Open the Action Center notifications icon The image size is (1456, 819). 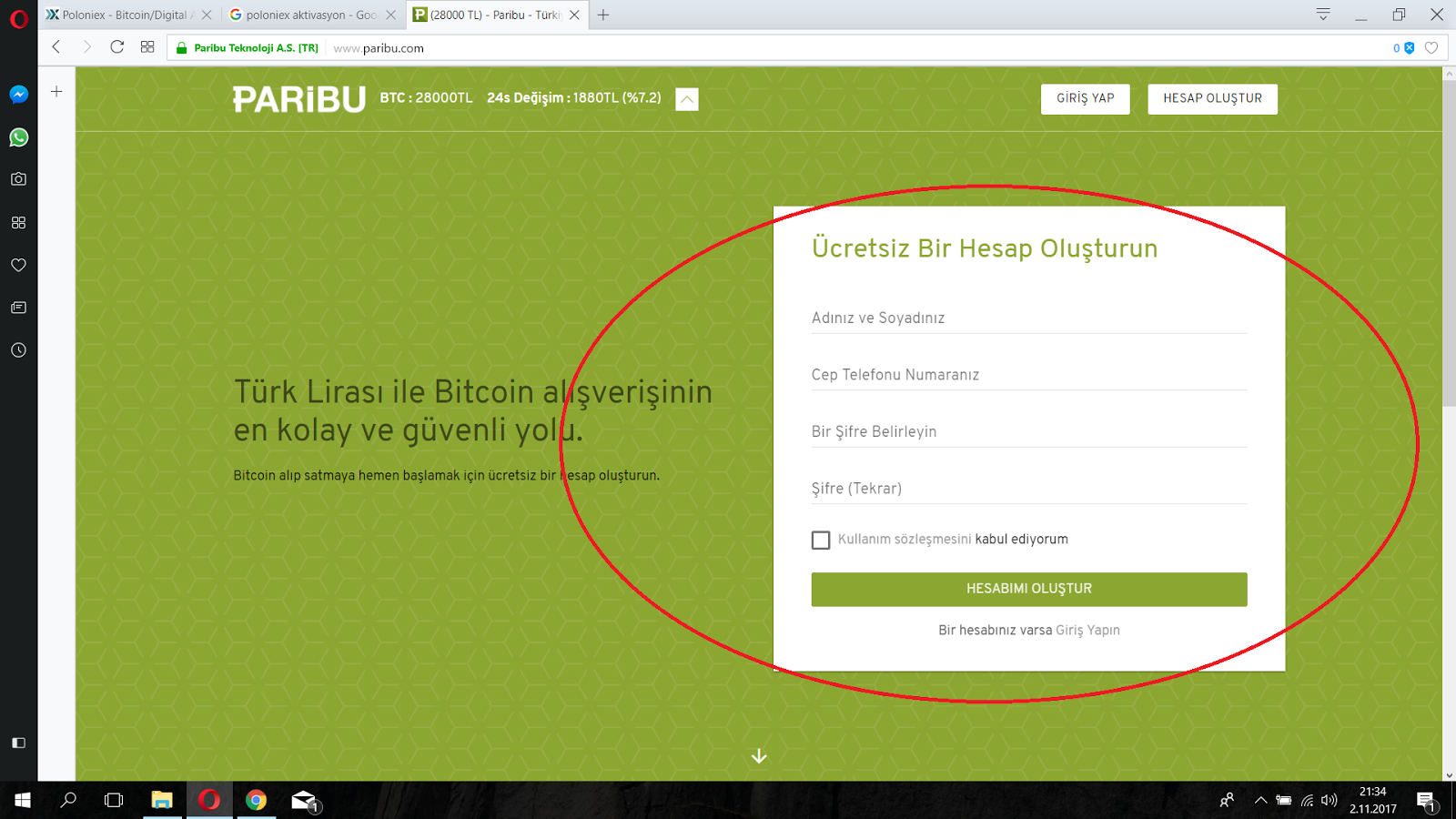(1426, 801)
